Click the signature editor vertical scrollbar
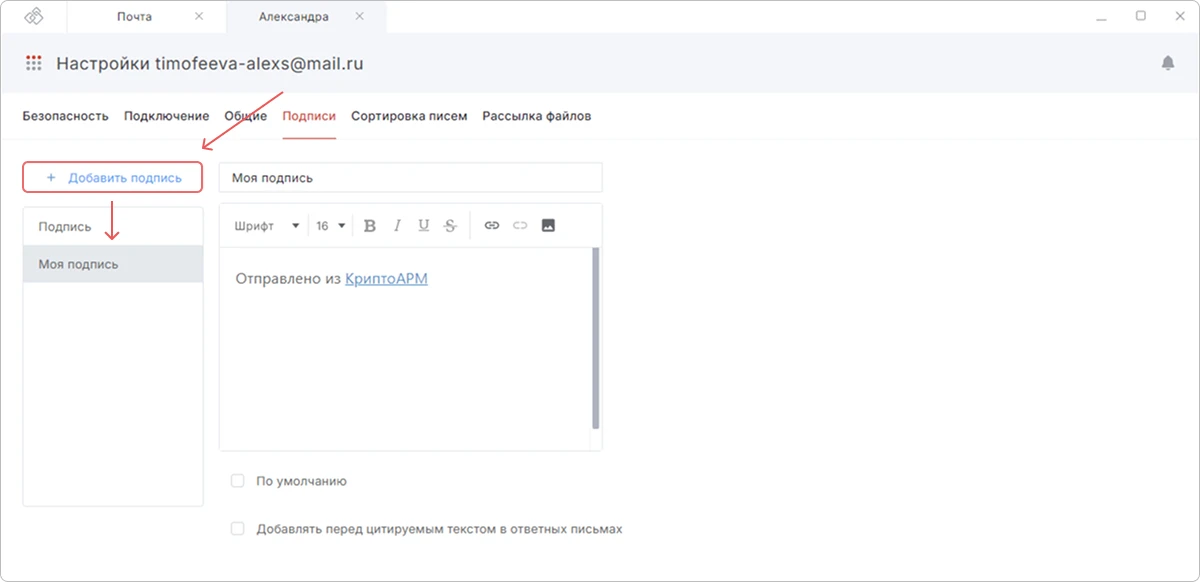Viewport: 1200px width, 582px height. [x=596, y=338]
